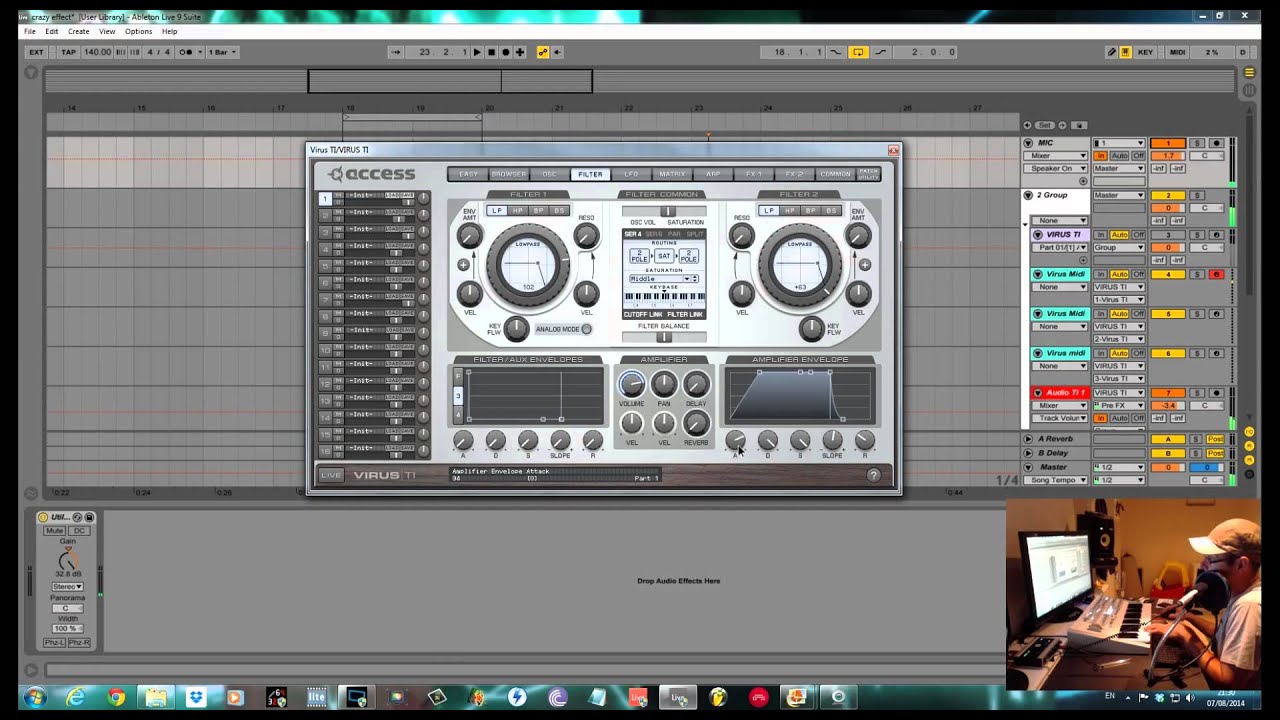The height and width of the screenshot is (720, 1280).
Task: Toggle the Loop switch in transport
Action: [x=858, y=52]
